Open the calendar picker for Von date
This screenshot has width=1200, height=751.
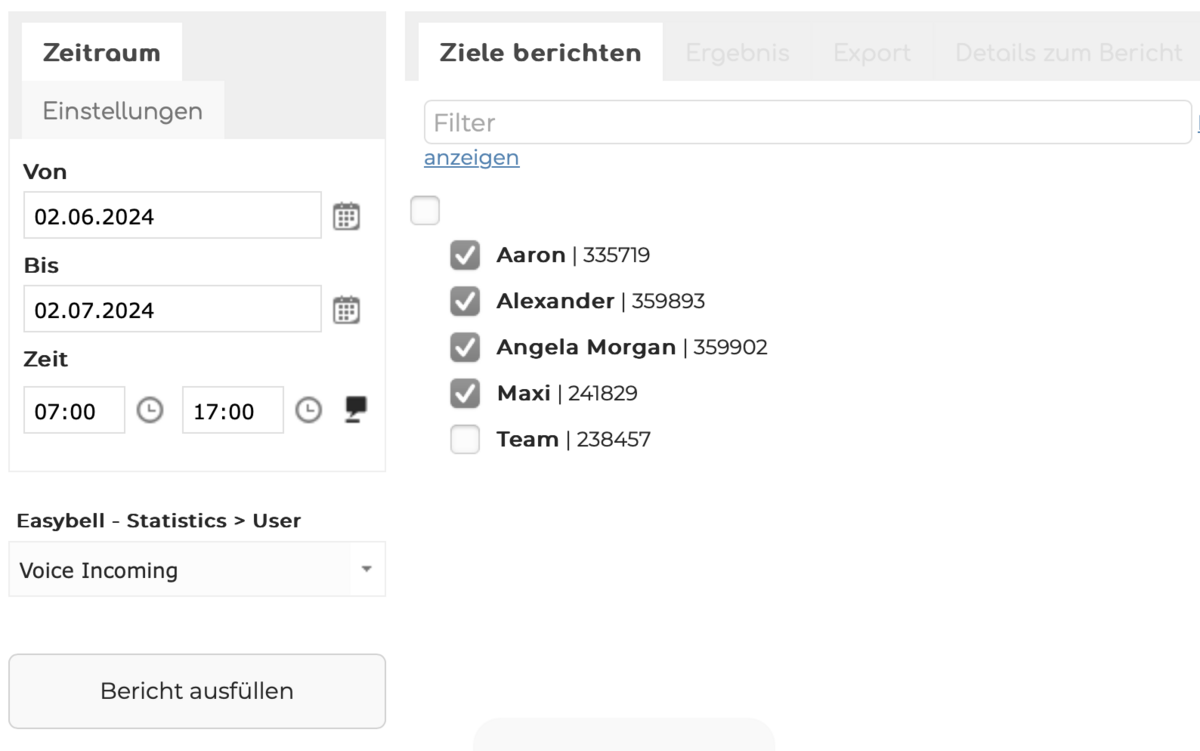point(346,216)
